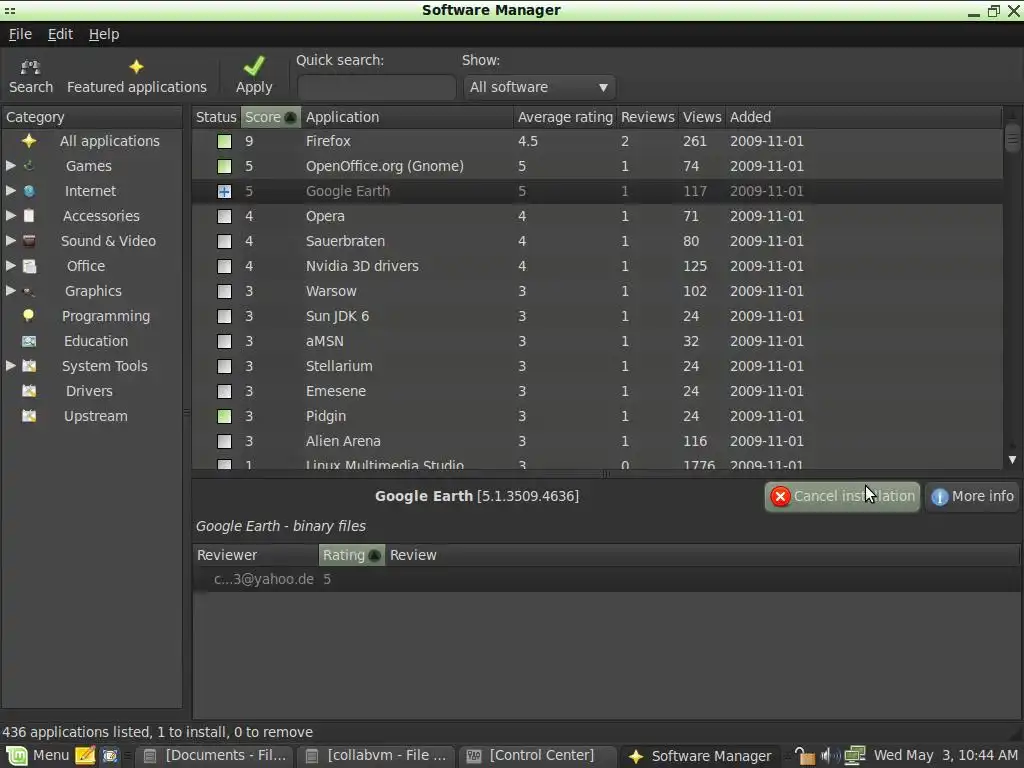Check the Stellarium status checkbox
Image resolution: width=1024 pixels, height=768 pixels.
click(x=224, y=366)
